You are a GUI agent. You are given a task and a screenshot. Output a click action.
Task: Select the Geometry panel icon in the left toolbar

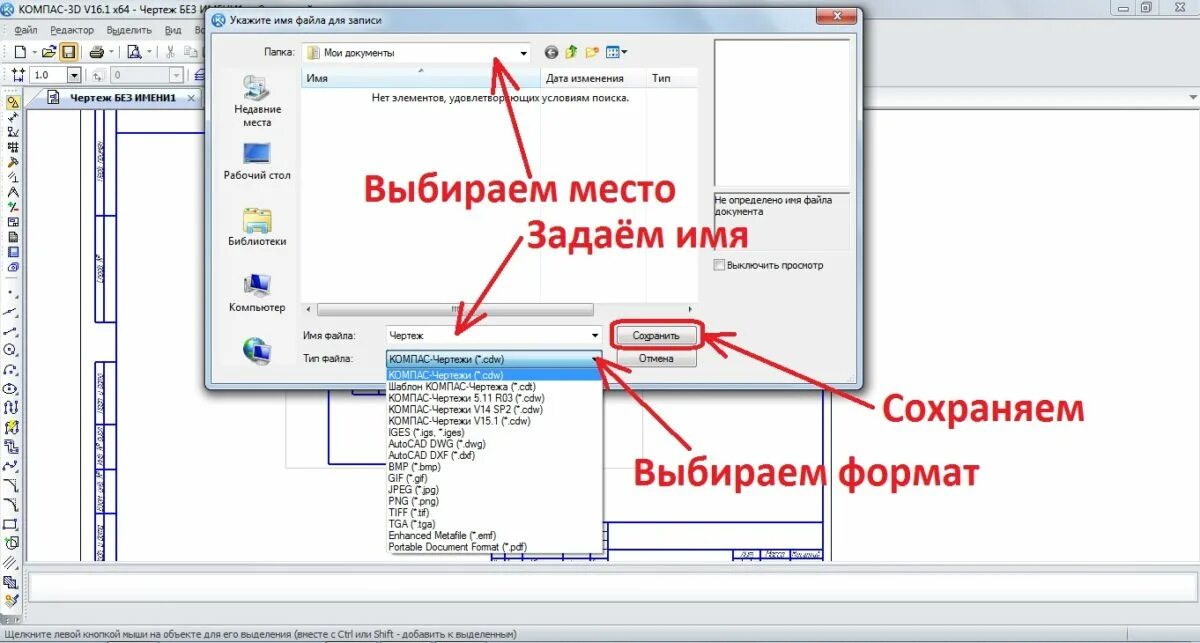(13, 102)
